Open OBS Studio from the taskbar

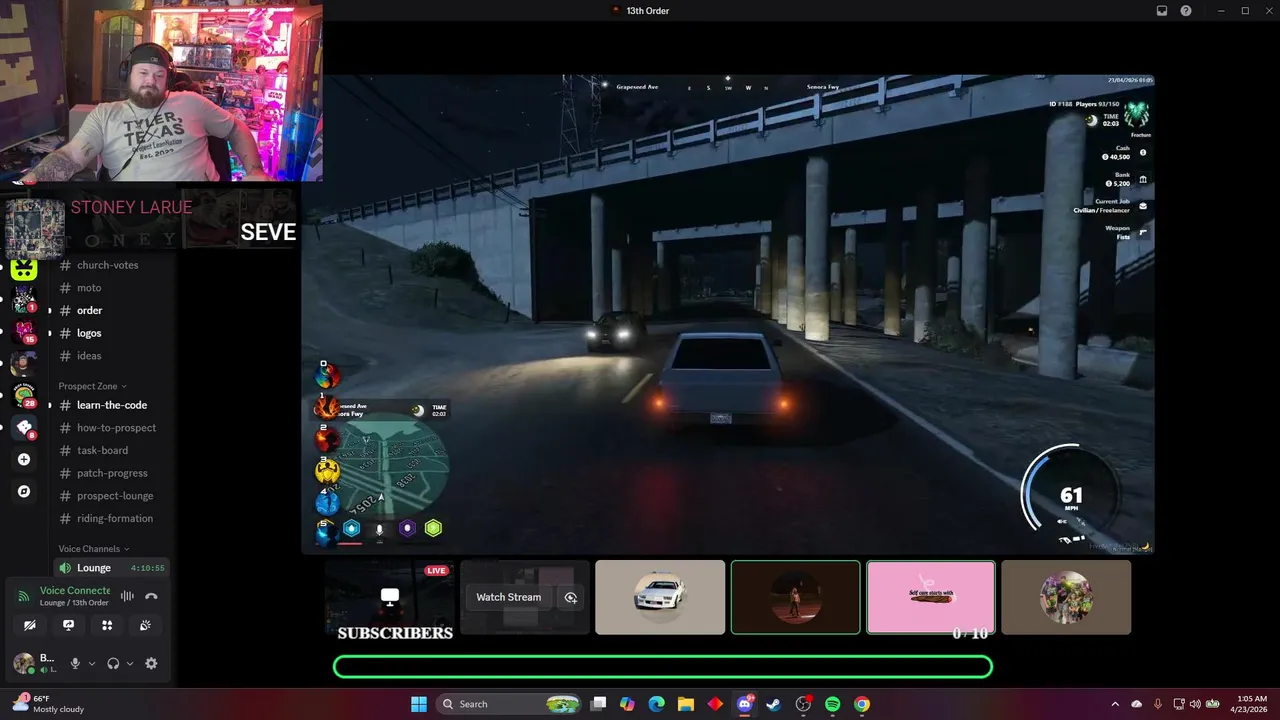[803, 704]
